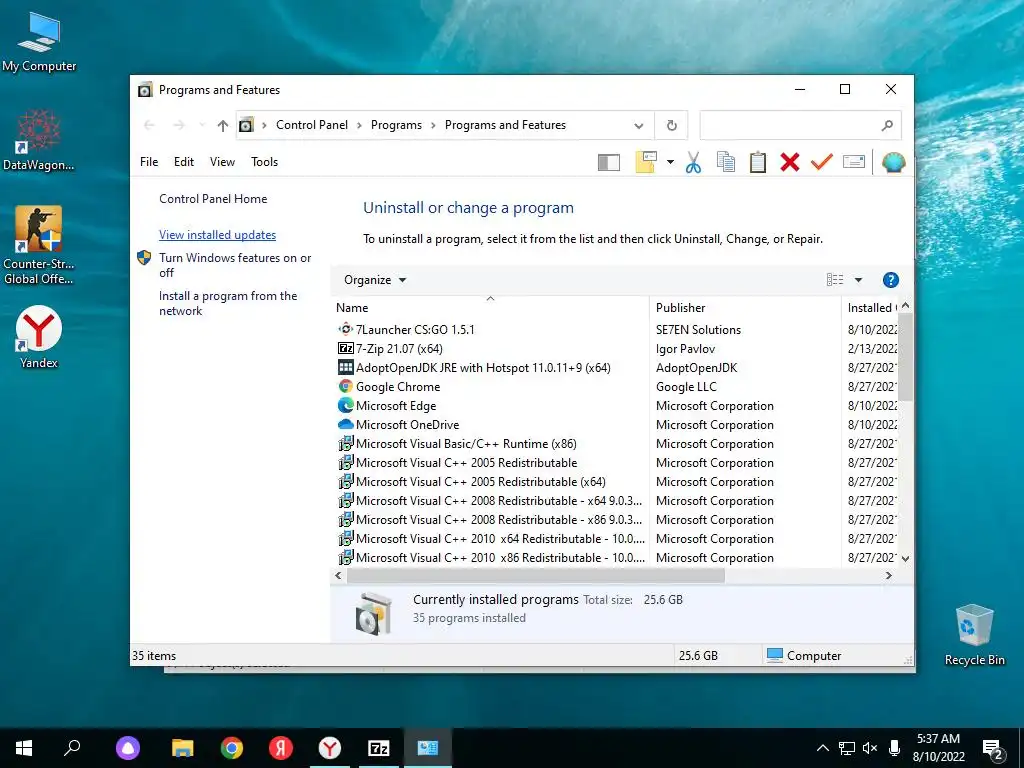Screen dimensions: 1024x768
Task: Open Control Panel Home link
Action: 213,199
